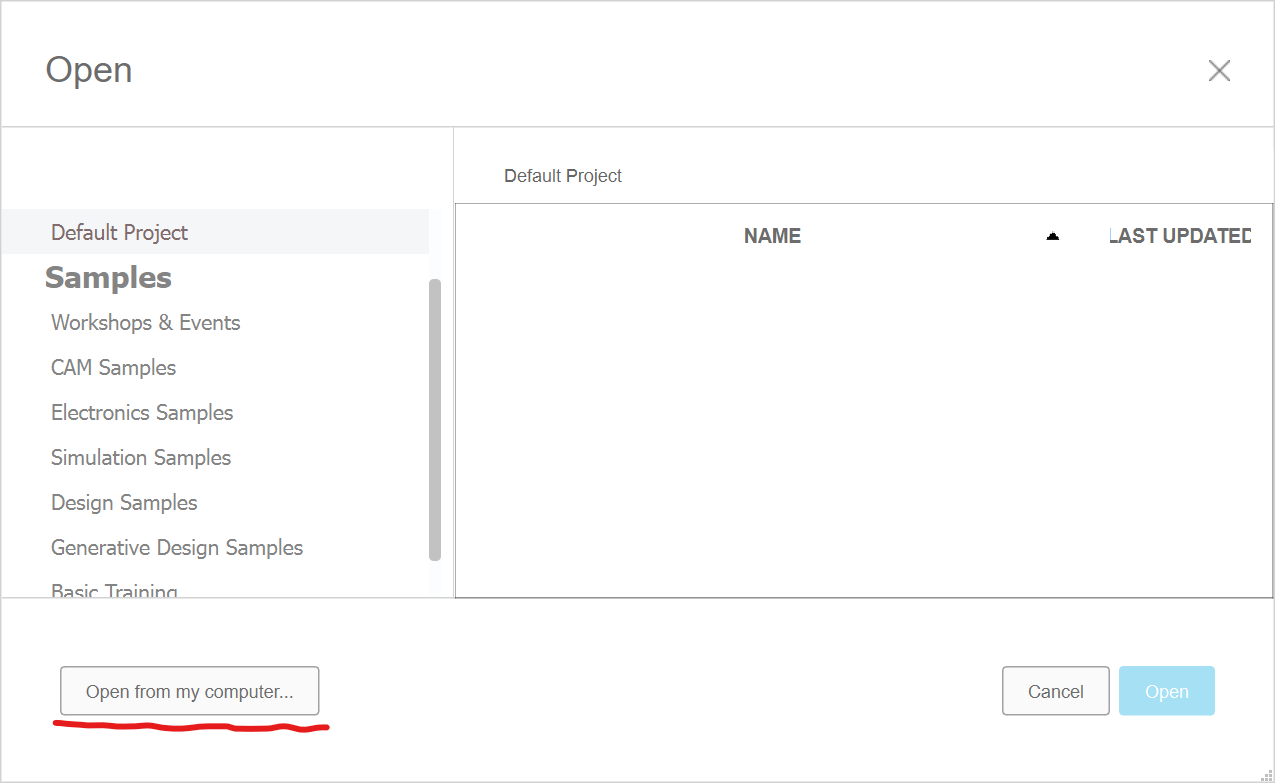Open Generative Design Samples
Screen dimensions: 1275x783
tap(177, 548)
